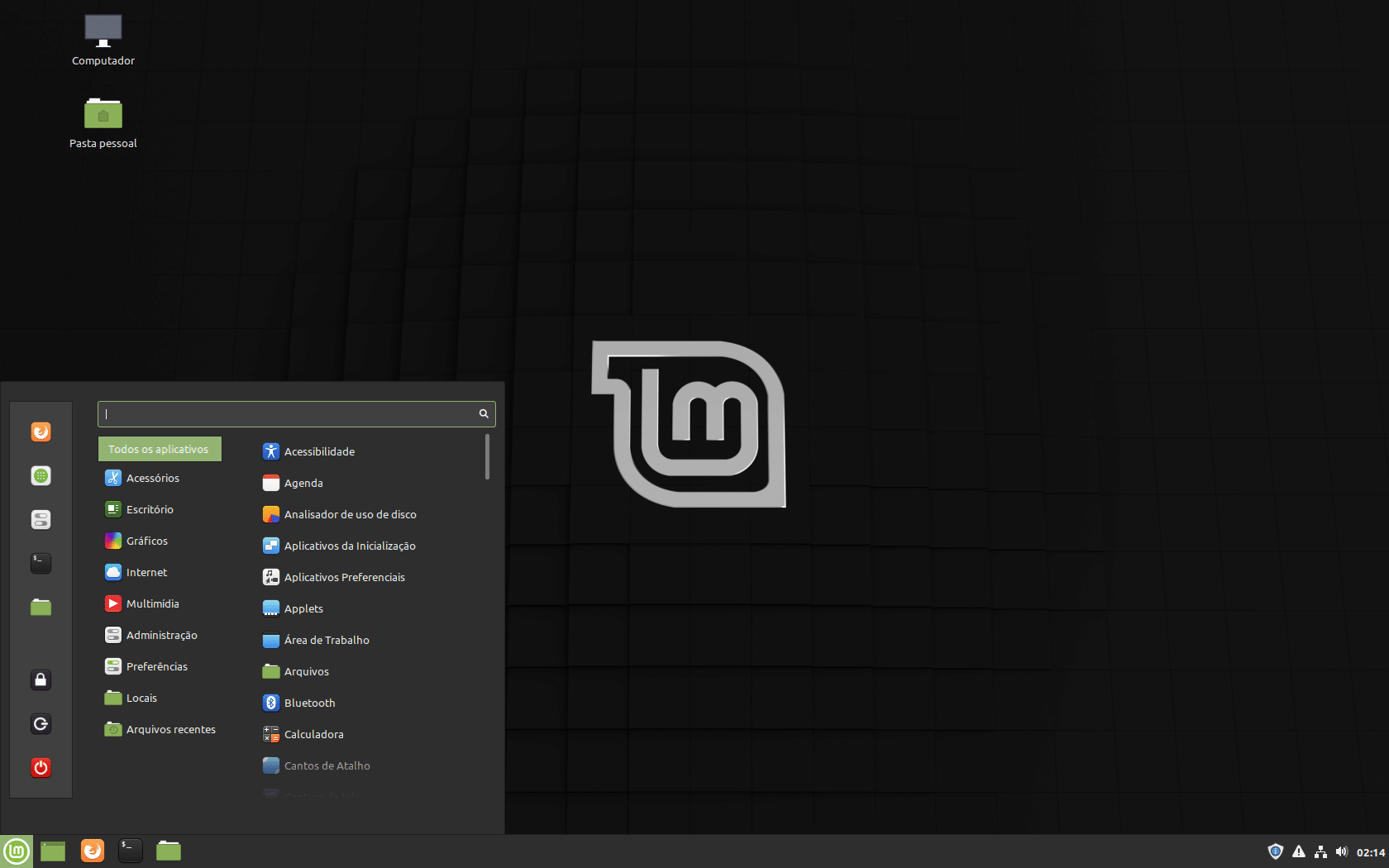Click the logout icon in menu sidebar
This screenshot has height=868, width=1389.
(41, 723)
